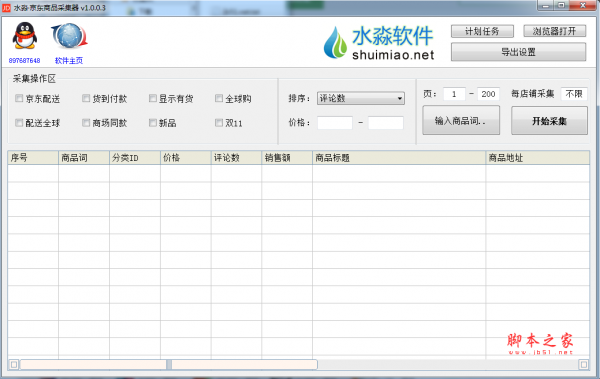The height and width of the screenshot is (379, 600).
Task: Enable the 京东配送 checkbox
Action: click(19, 98)
